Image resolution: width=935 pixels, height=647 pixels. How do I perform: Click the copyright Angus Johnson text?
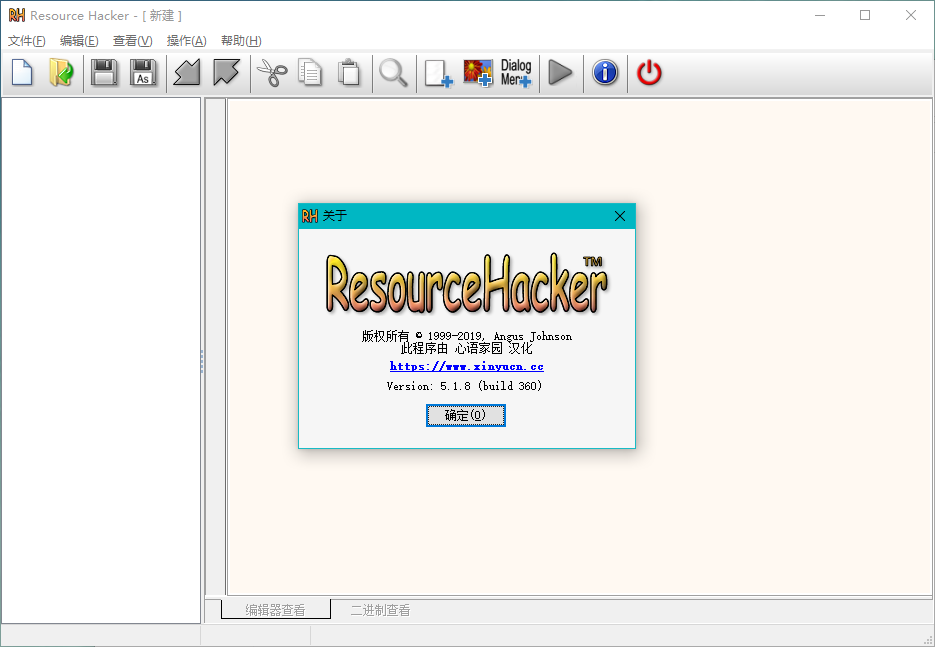[x=467, y=336]
